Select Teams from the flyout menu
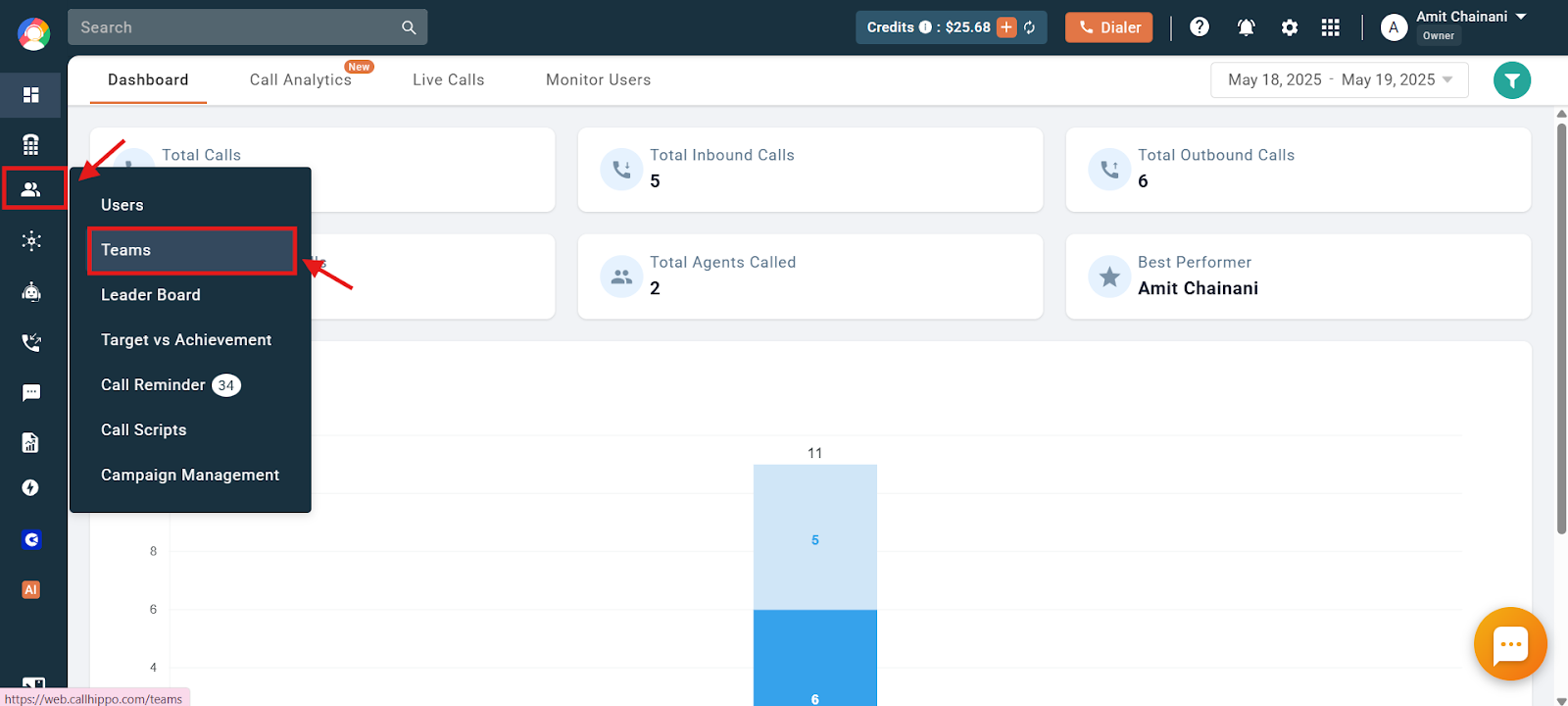The image size is (1568, 706). pos(191,250)
